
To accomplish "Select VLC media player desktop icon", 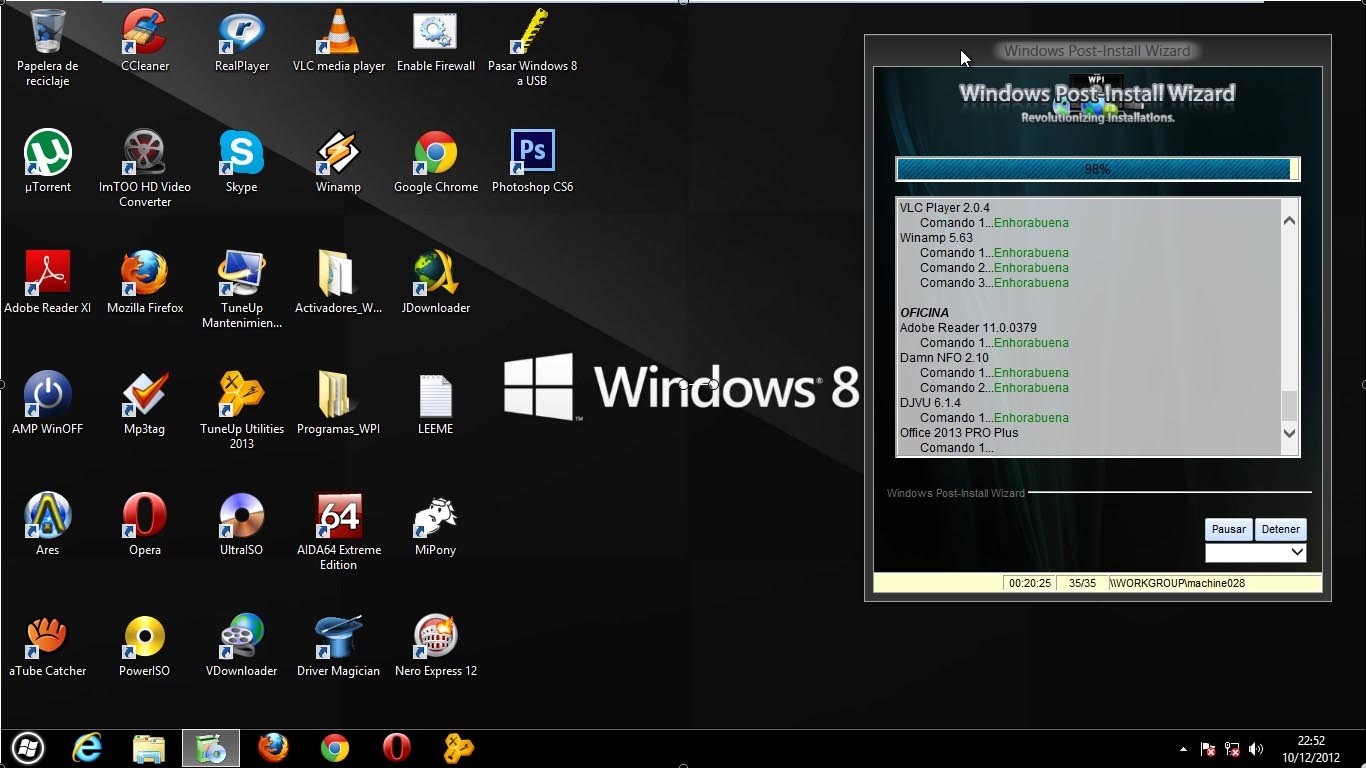I will (339, 40).
